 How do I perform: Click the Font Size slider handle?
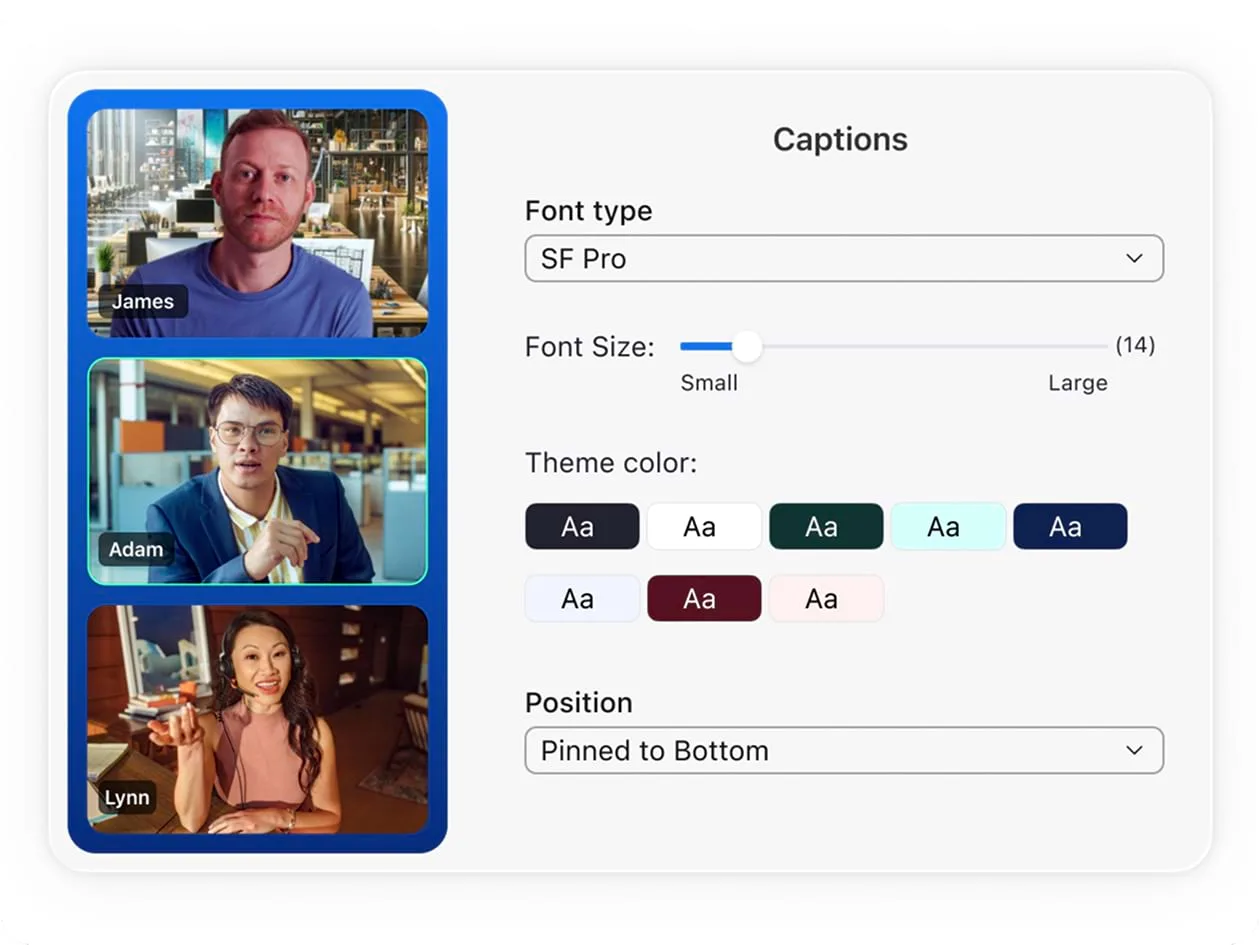(x=746, y=347)
